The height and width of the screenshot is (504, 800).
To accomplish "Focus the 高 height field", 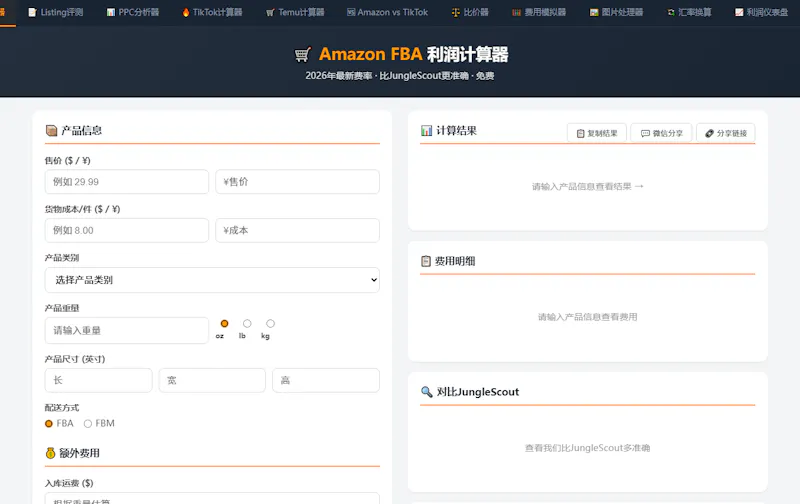I will [x=326, y=380].
